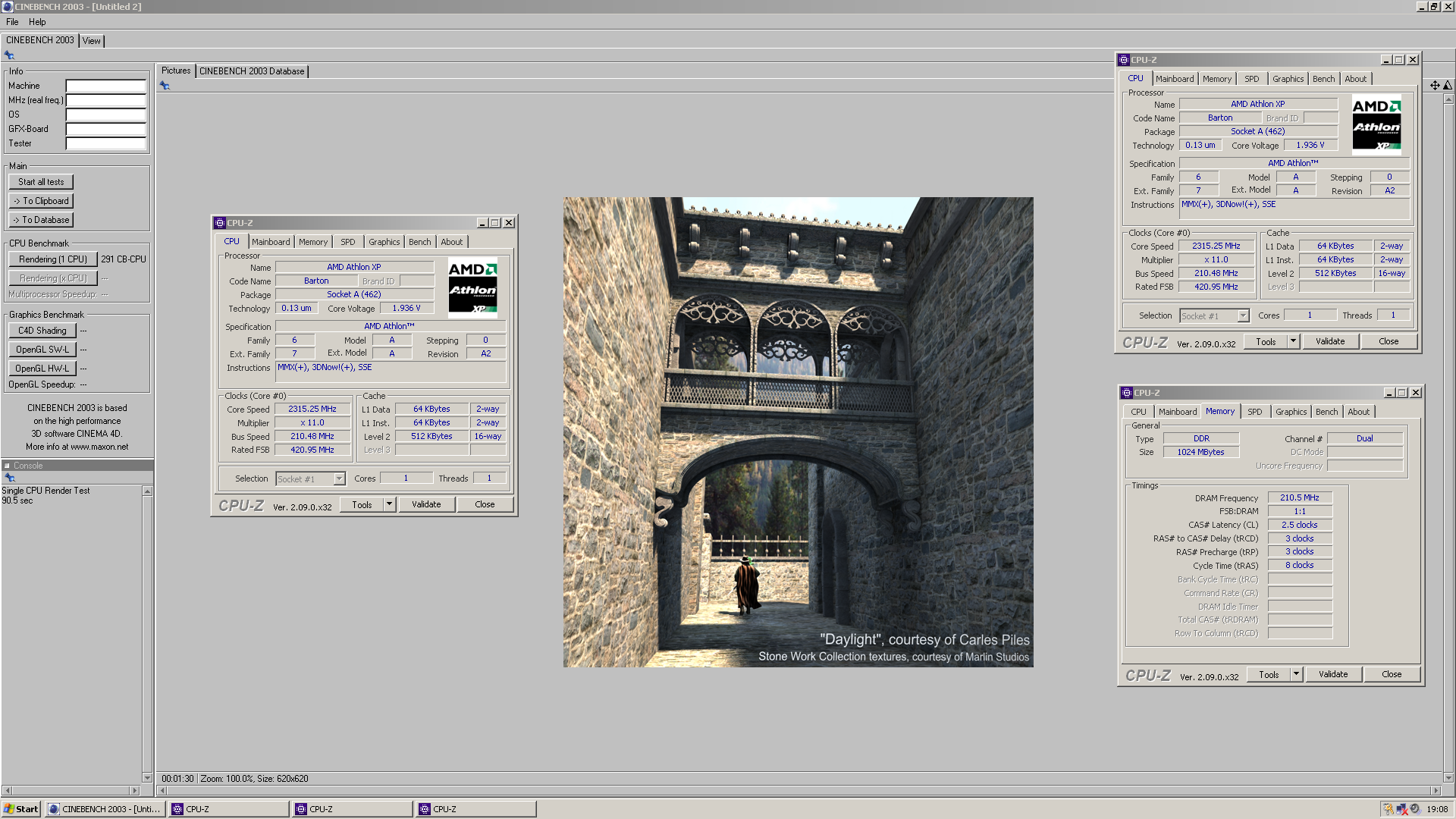This screenshot has height=819, width=1456.
Task: Click the CPU-Z title bar icon of center window
Action: tap(220, 223)
